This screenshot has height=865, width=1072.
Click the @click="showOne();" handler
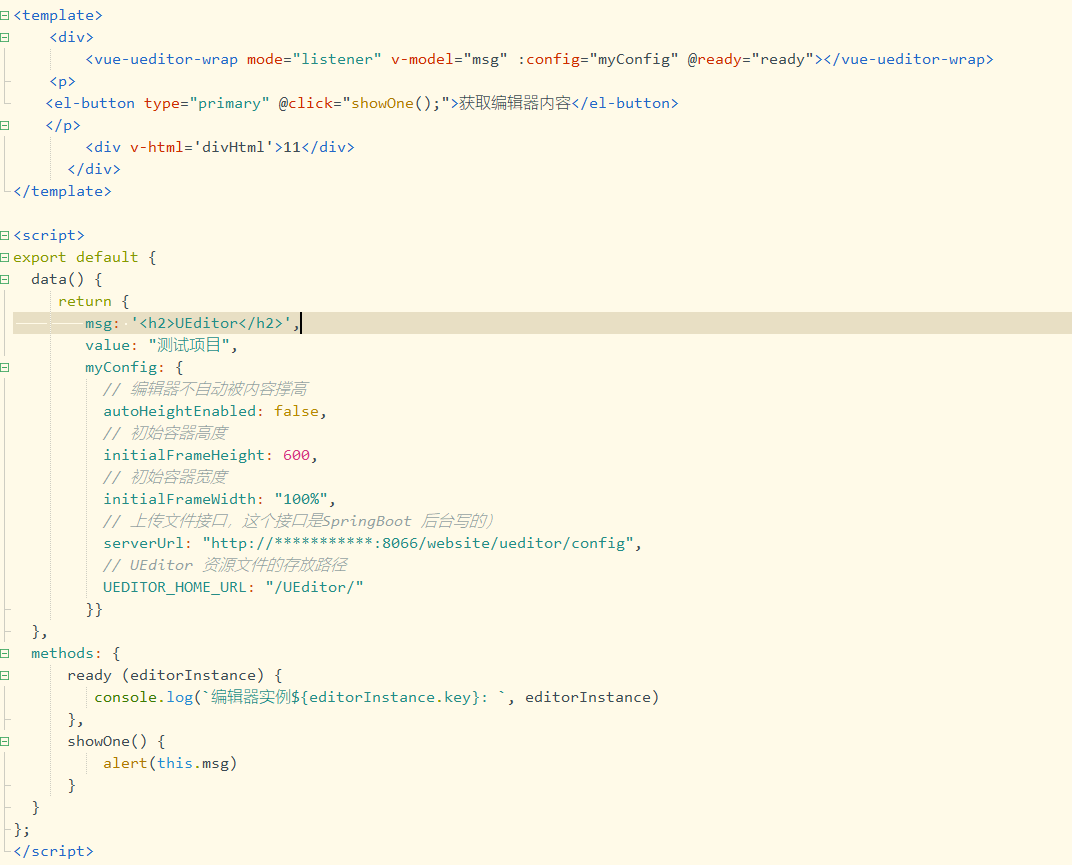[364, 103]
